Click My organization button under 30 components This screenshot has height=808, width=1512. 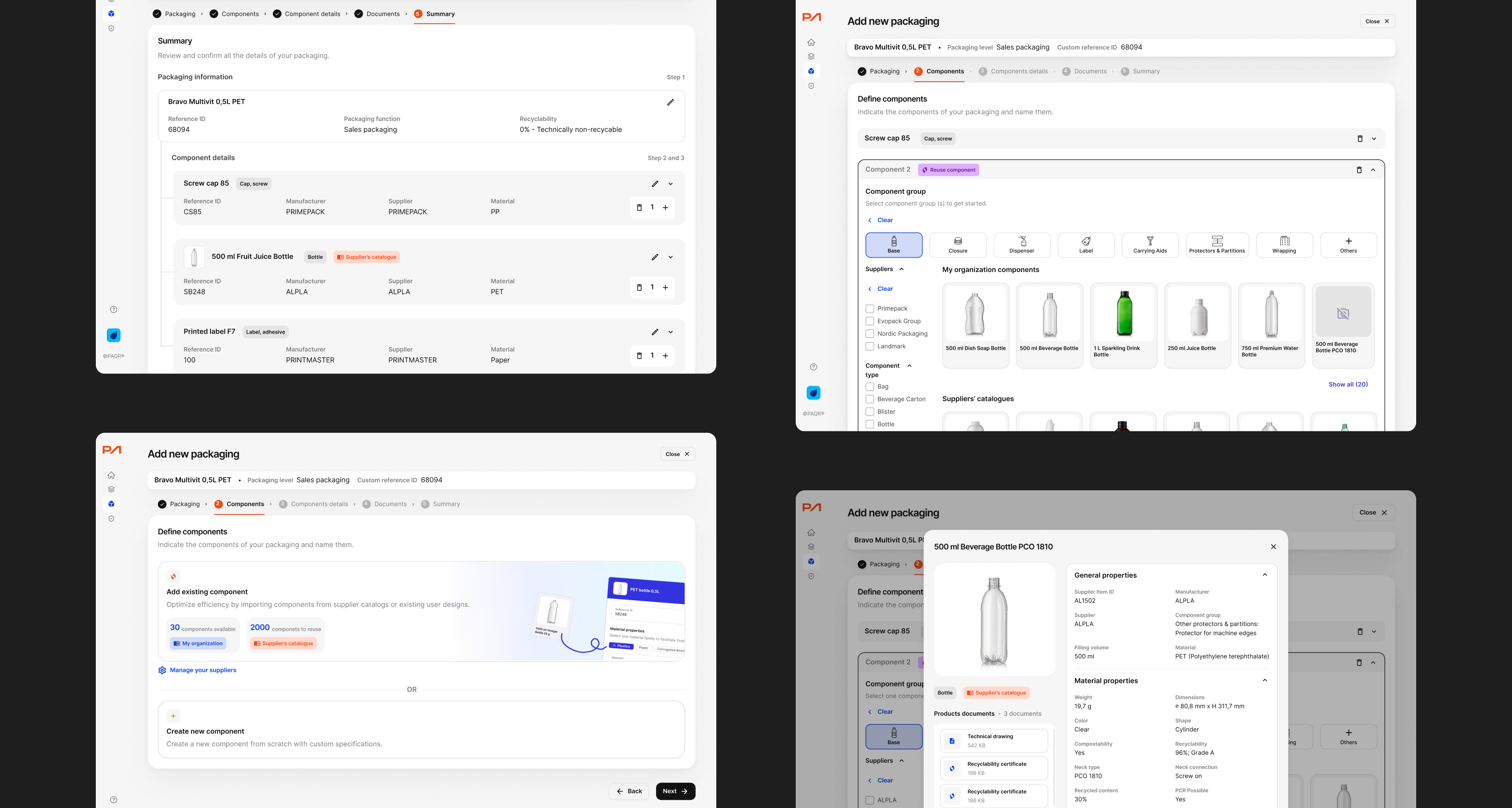pyautogui.click(x=198, y=644)
